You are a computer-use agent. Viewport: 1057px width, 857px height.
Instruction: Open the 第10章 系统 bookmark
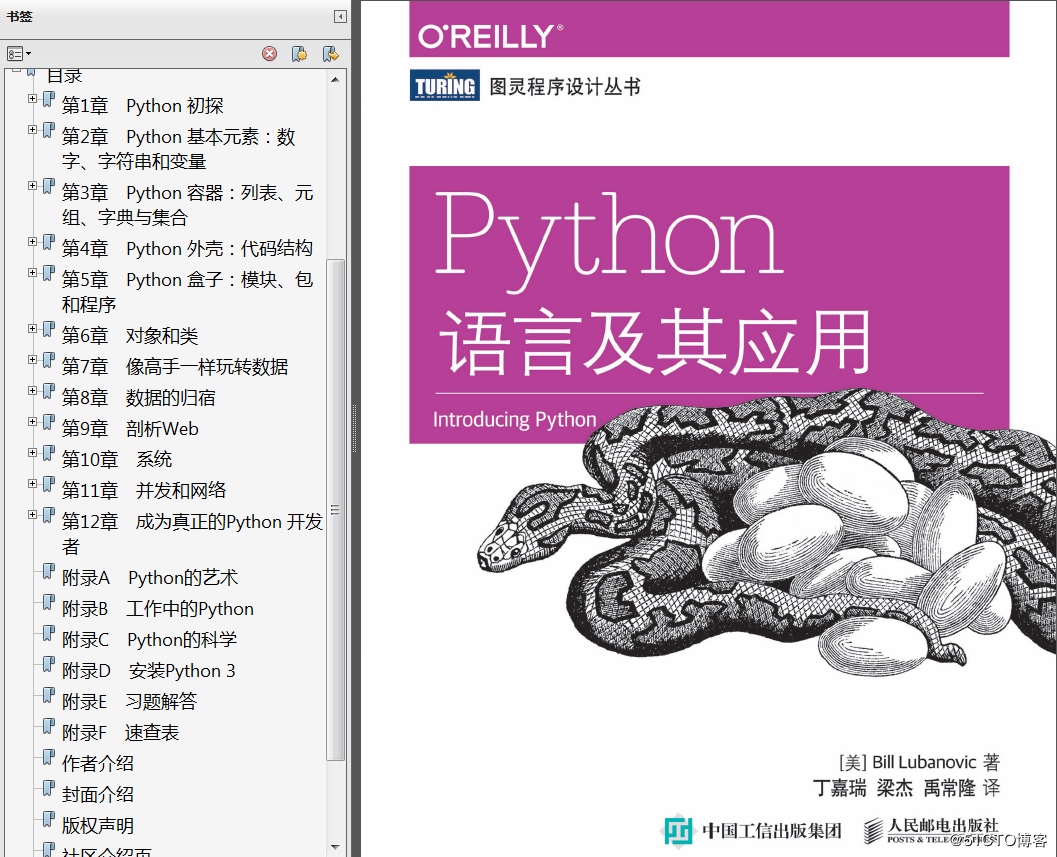[x=117, y=460]
